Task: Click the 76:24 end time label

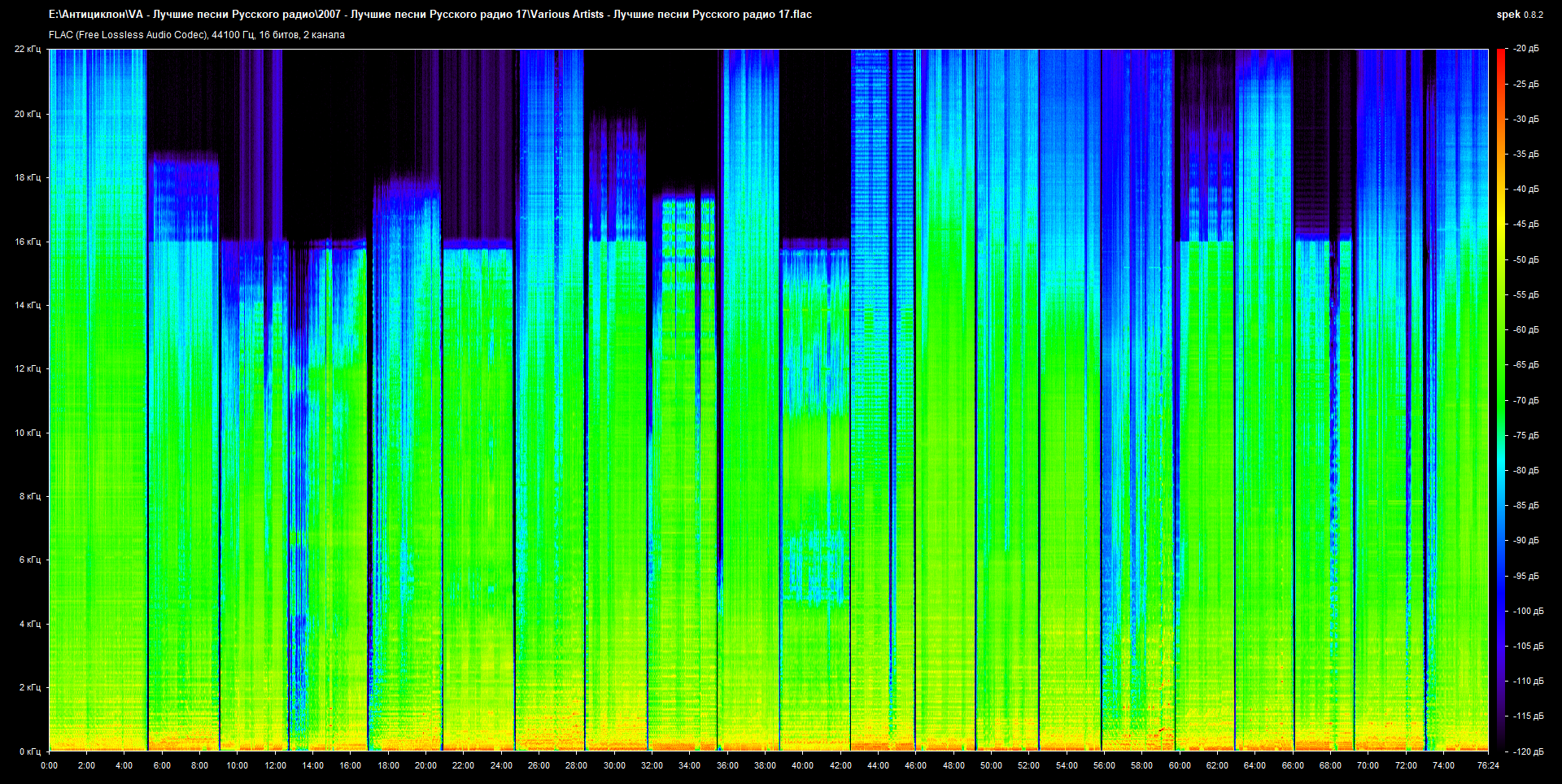Action: point(1487,765)
